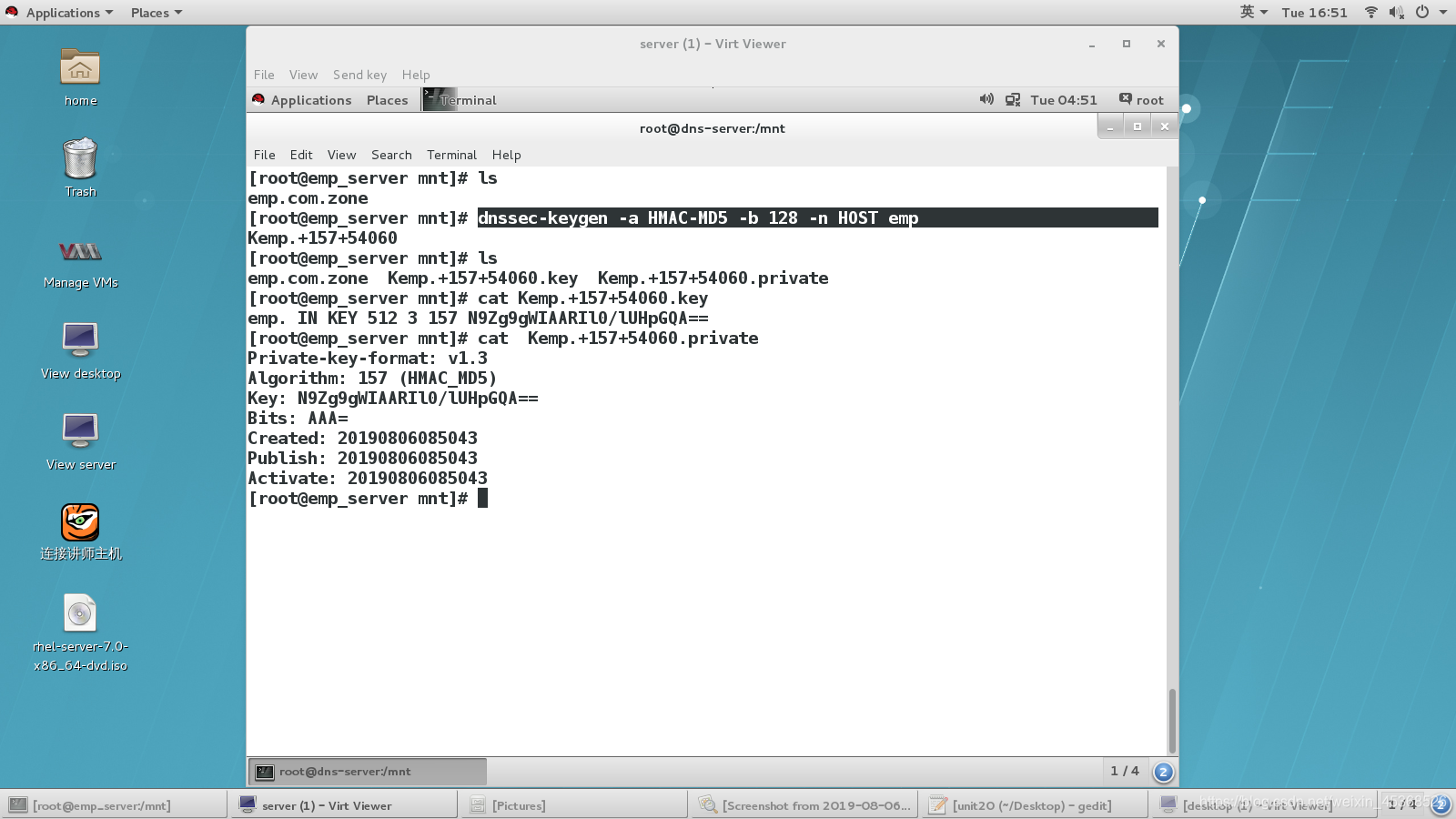Click the guest network connection icon
The height and width of the screenshot is (819, 1456).
click(x=1013, y=99)
